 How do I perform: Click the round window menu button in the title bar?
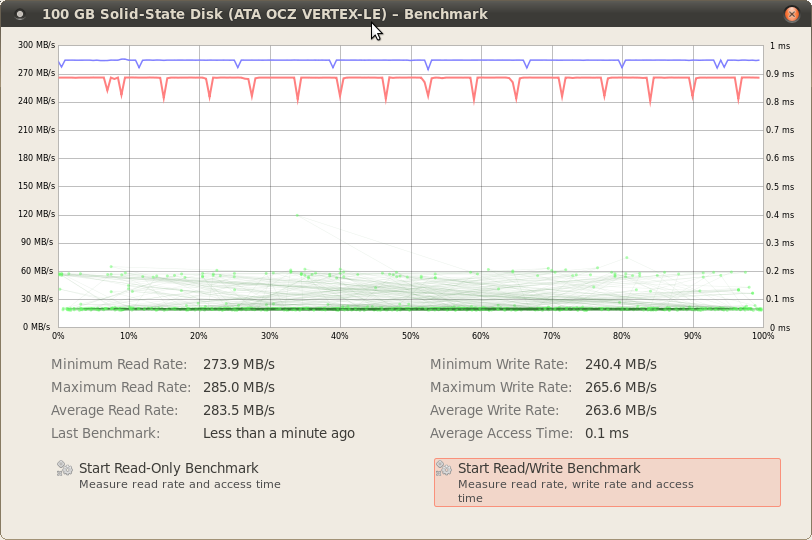20,14
